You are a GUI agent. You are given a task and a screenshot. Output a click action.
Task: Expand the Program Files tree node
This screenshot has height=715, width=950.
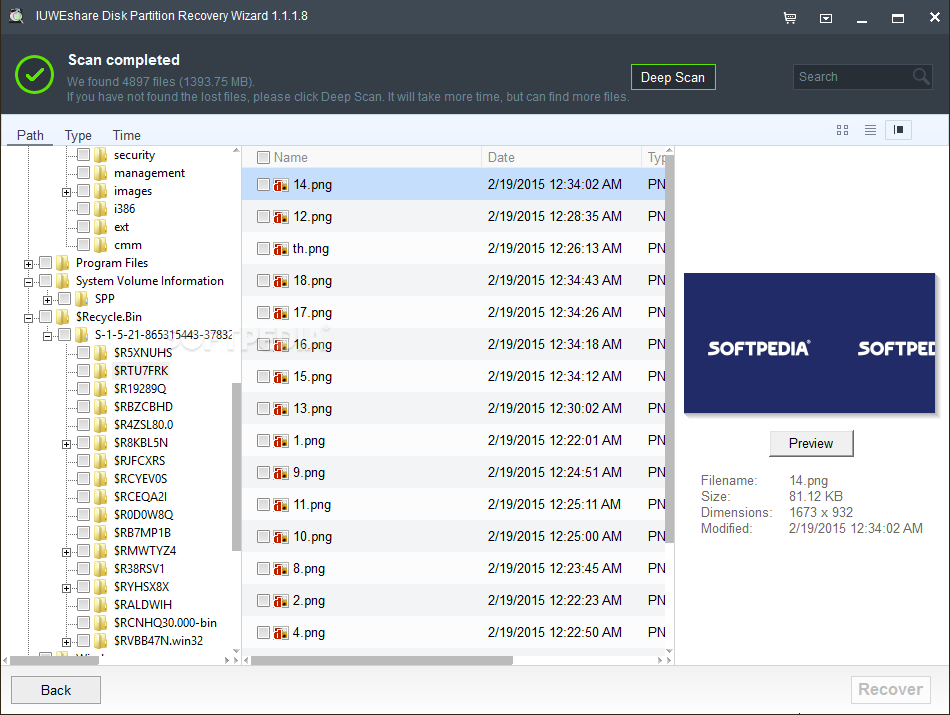pyautogui.click(x=28, y=264)
